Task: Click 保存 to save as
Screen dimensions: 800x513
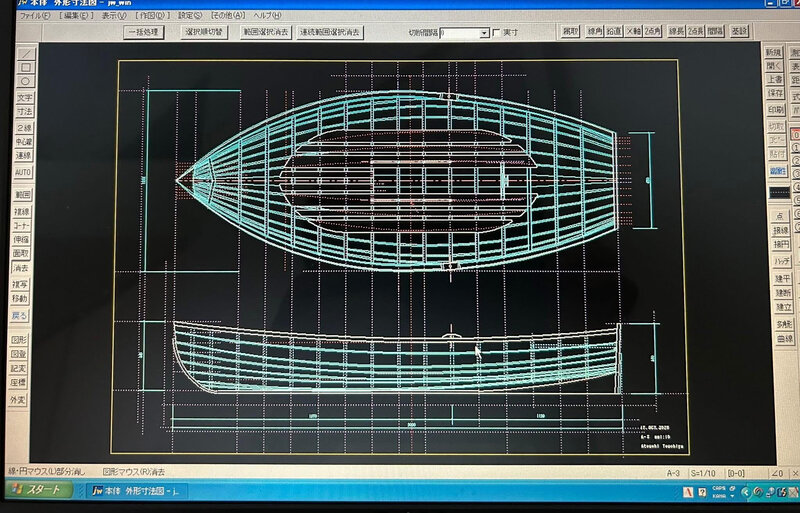Action: click(x=775, y=93)
